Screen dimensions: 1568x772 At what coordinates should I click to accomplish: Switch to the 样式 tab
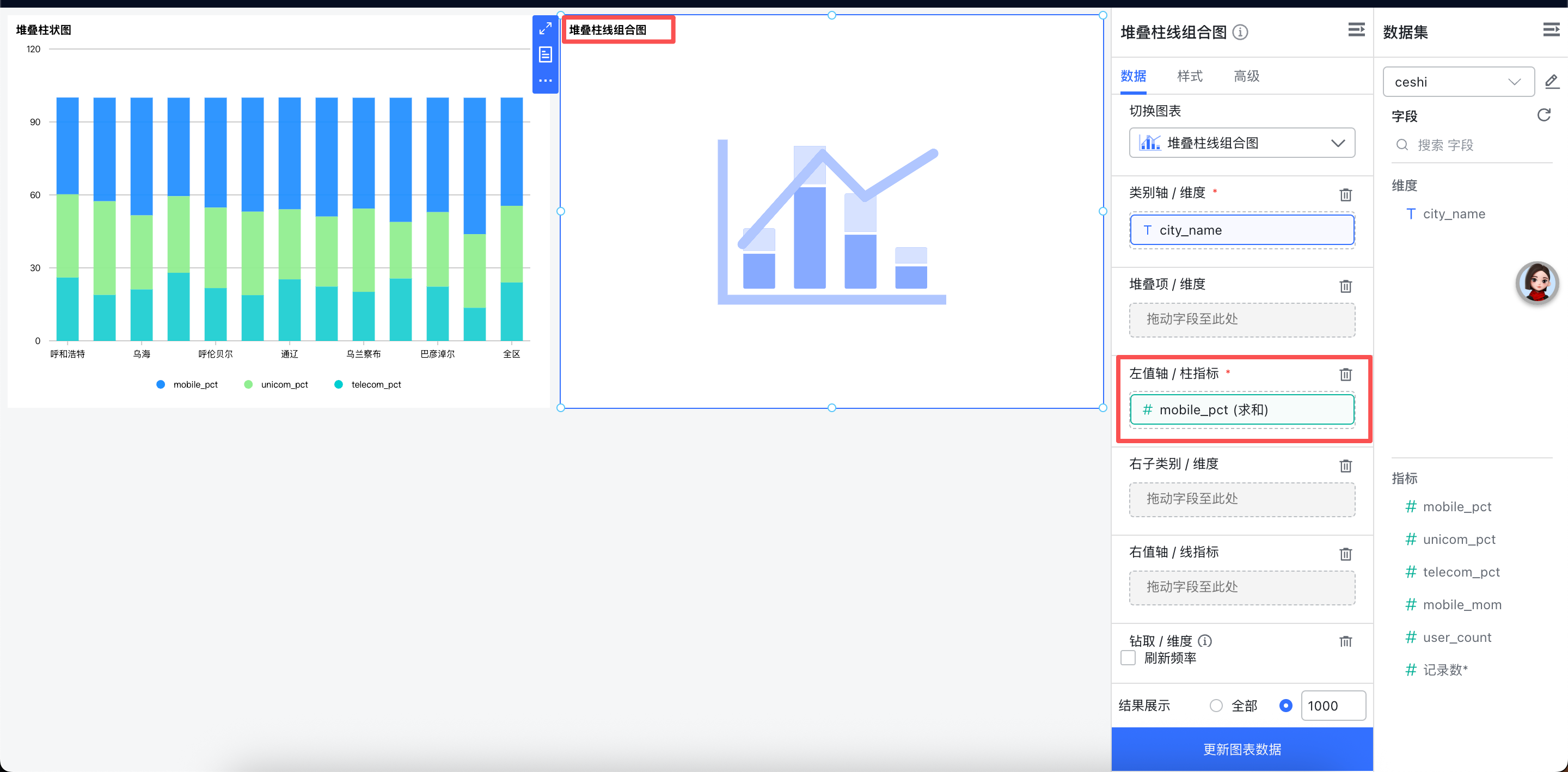pyautogui.click(x=1190, y=76)
